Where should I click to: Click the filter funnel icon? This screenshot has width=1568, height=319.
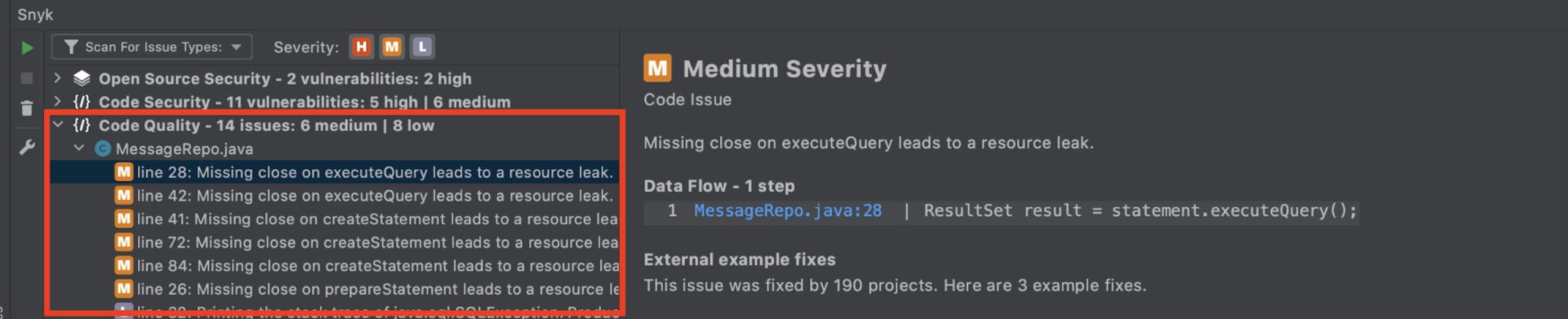click(71, 47)
